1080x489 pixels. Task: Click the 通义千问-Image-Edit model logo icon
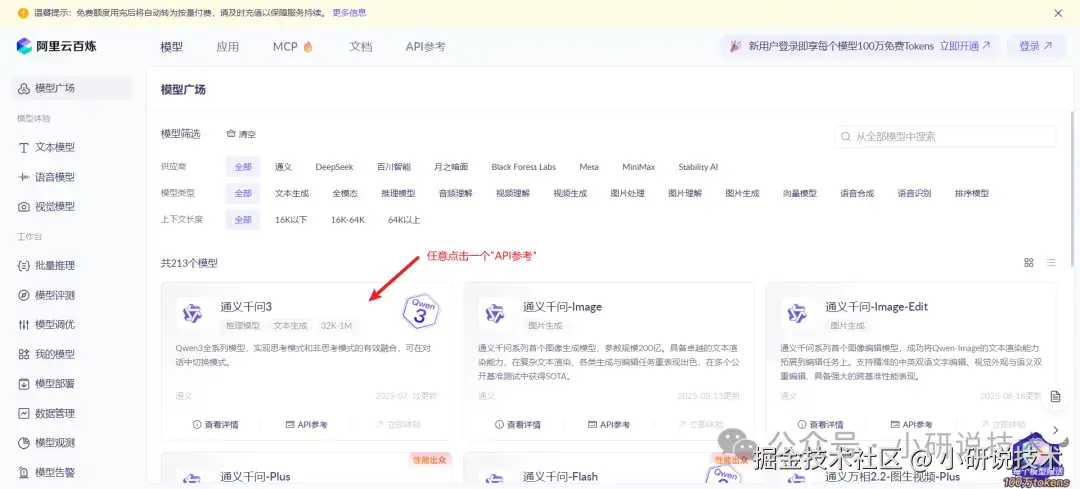point(797,313)
